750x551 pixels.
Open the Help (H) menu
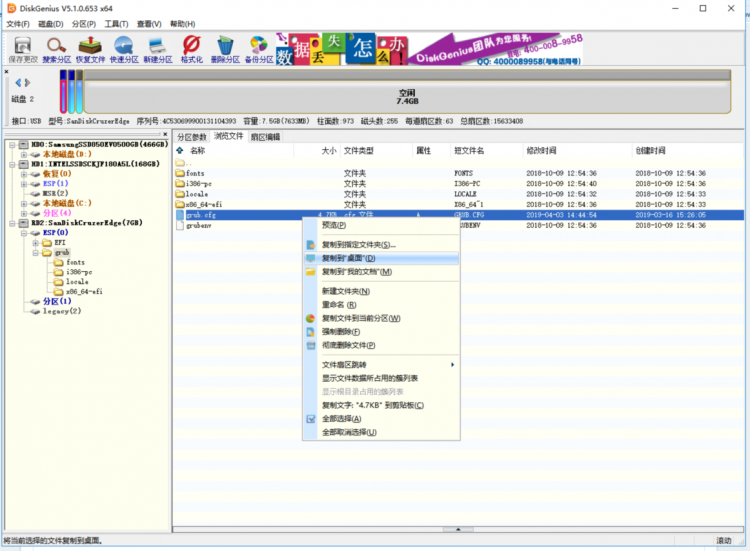pyautogui.click(x=182, y=24)
